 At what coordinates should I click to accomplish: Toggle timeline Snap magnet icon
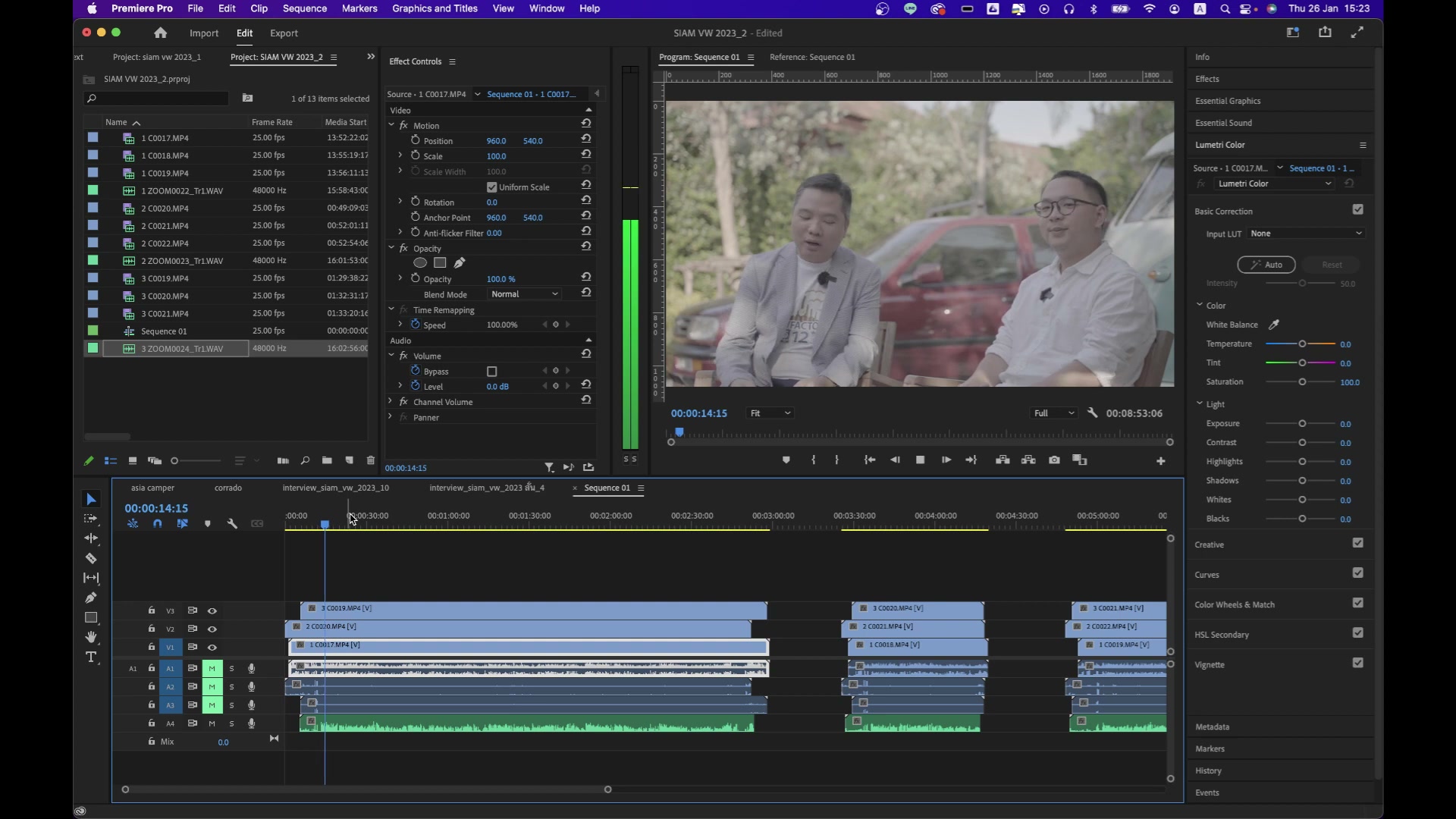[x=157, y=523]
